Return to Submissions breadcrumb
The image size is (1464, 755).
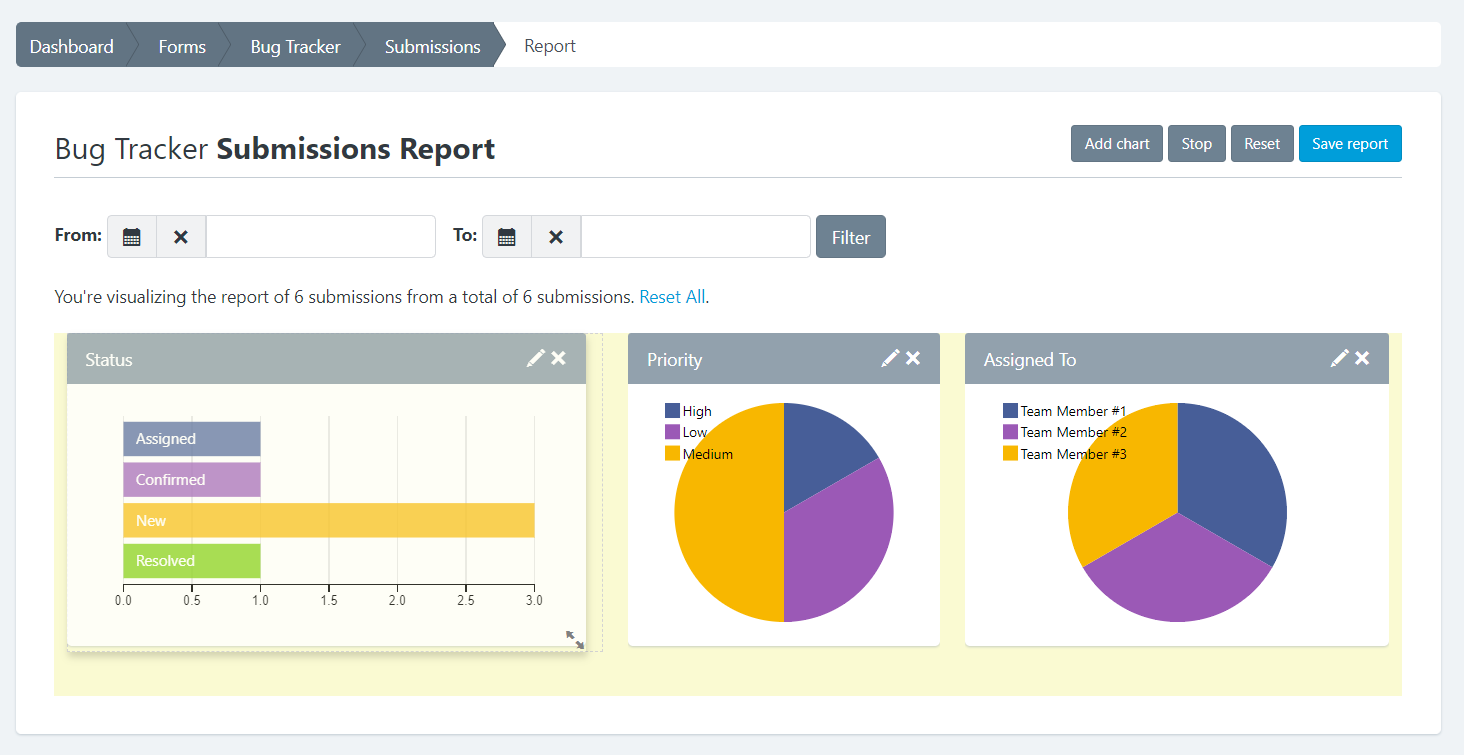pos(432,46)
